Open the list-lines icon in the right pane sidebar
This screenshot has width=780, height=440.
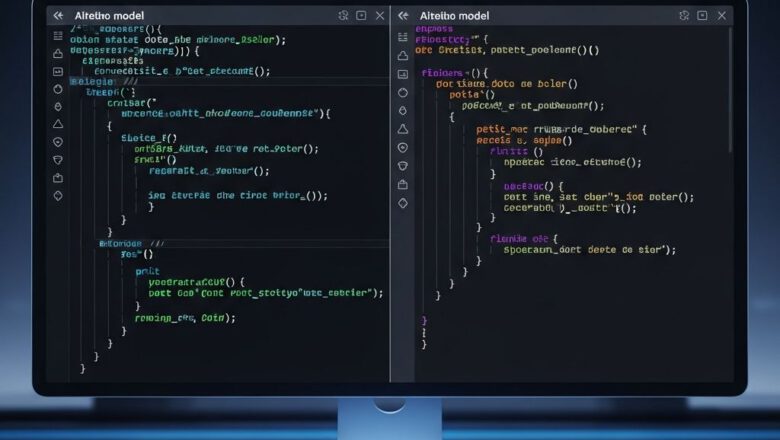click(403, 37)
